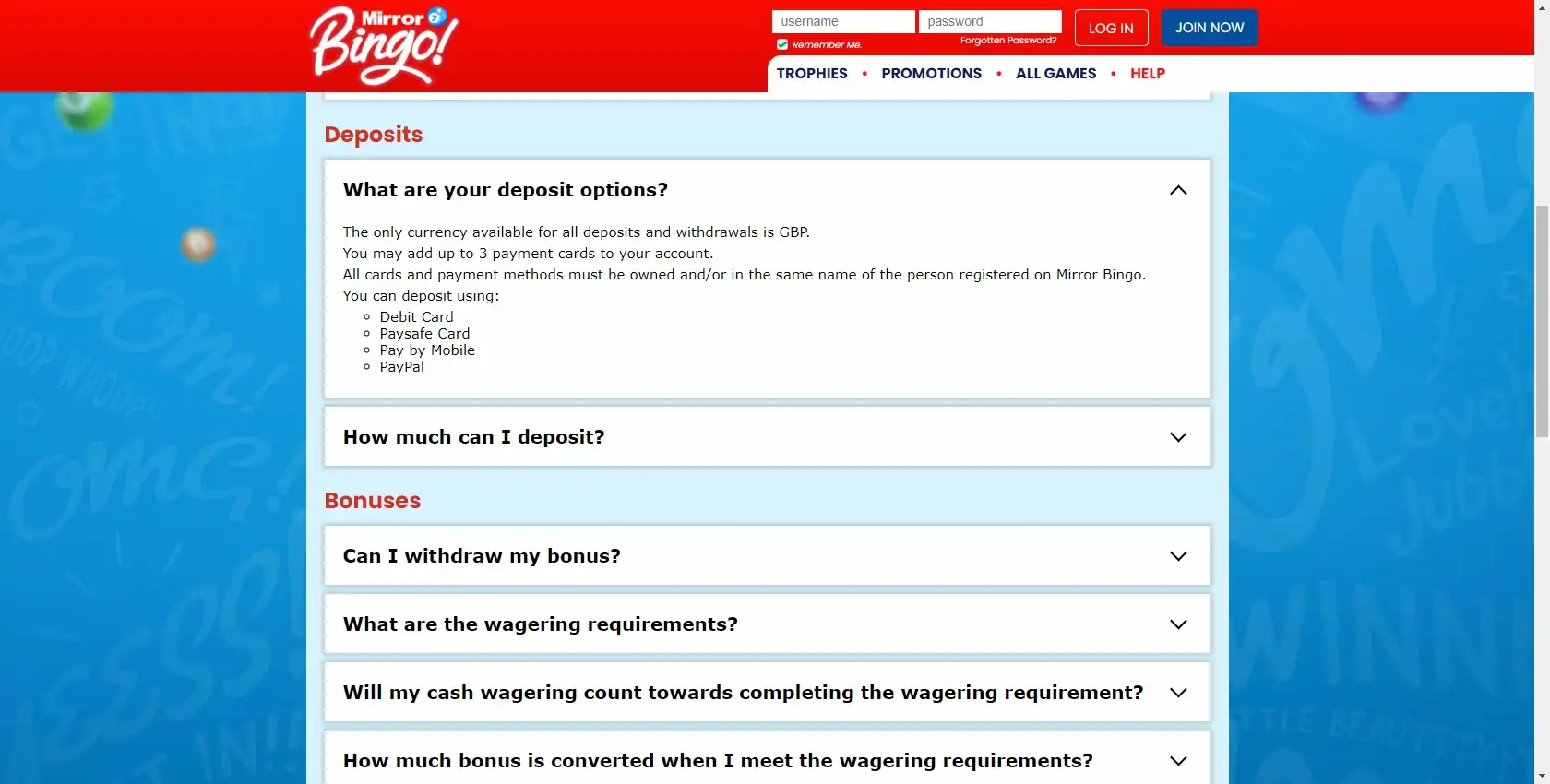Open the Forgotten Password link
The height and width of the screenshot is (784, 1550).
1008,41
